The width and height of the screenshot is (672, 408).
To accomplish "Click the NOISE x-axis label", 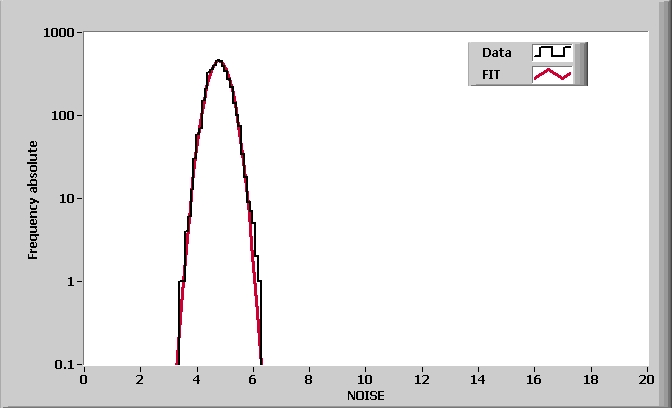I will pyautogui.click(x=365, y=395).
